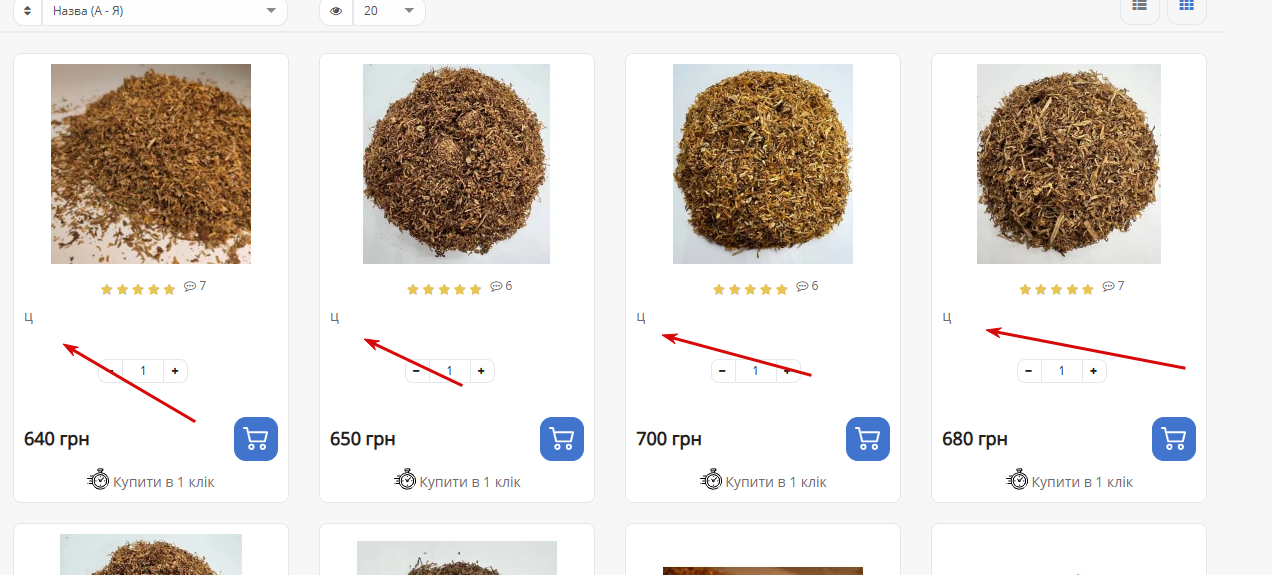Click the price text '680 грн'
This screenshot has height=575, width=1272.
click(x=975, y=439)
